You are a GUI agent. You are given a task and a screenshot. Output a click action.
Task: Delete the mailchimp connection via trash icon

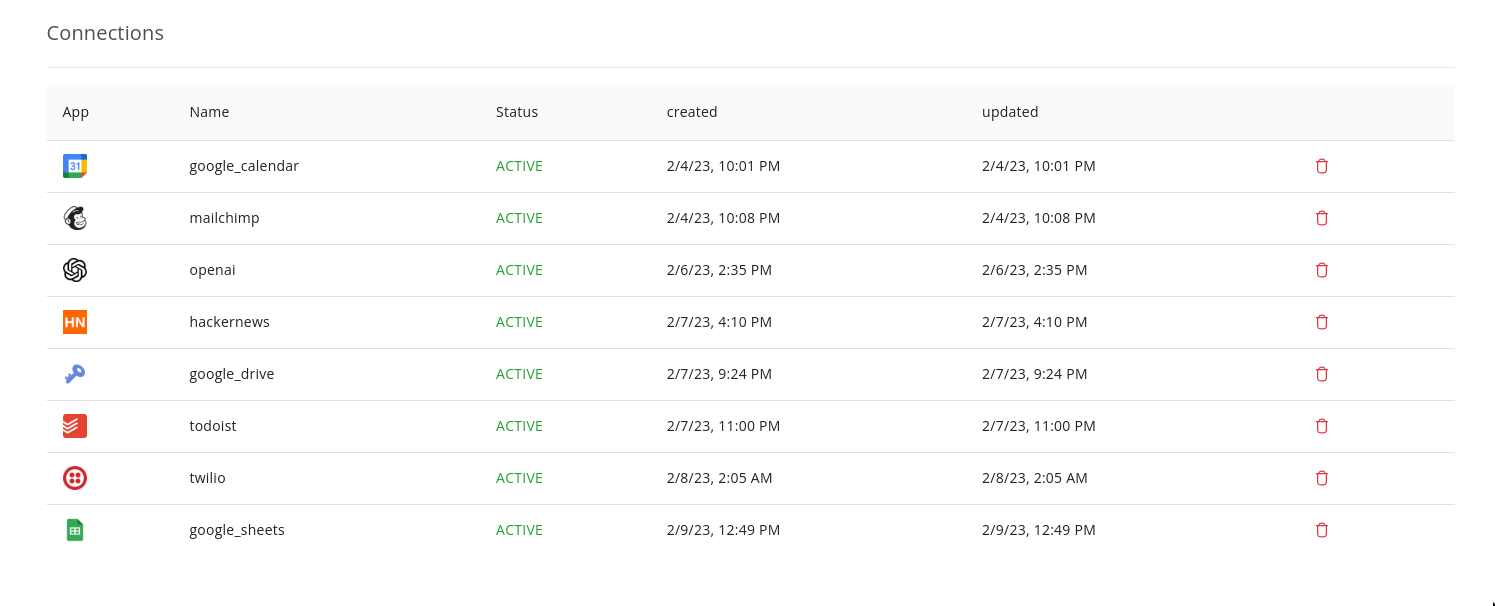(x=1322, y=218)
